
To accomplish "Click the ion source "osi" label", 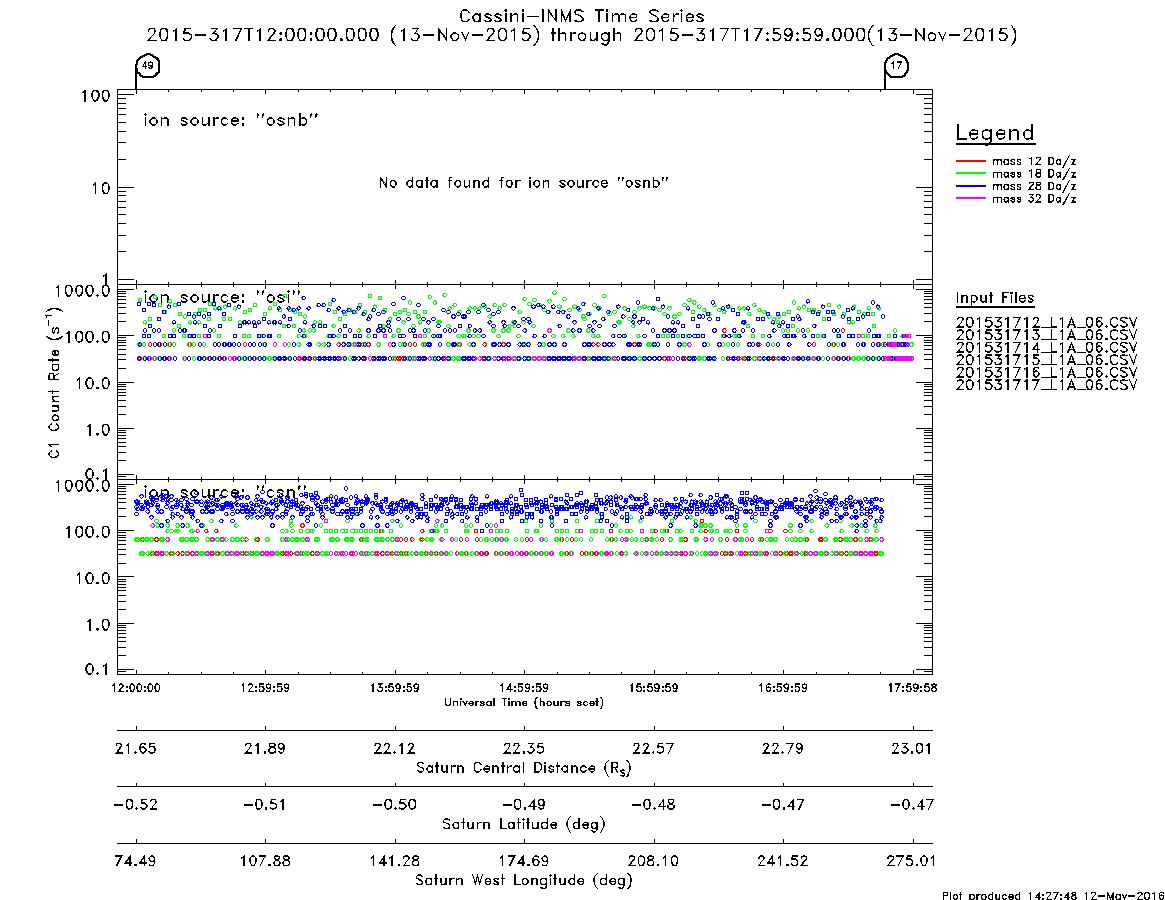I will point(221,297).
